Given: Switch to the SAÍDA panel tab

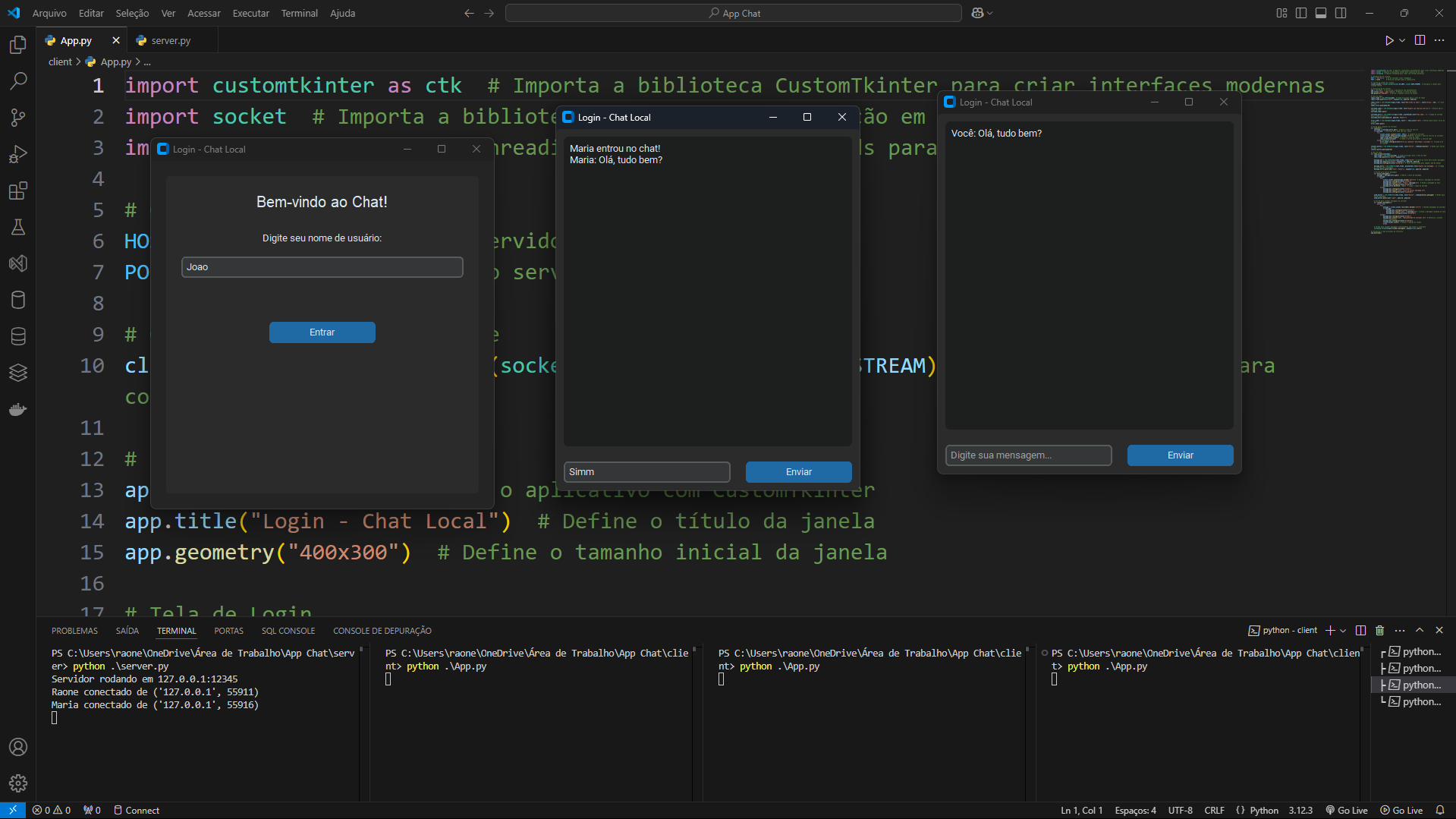Looking at the screenshot, I should click(x=127, y=631).
